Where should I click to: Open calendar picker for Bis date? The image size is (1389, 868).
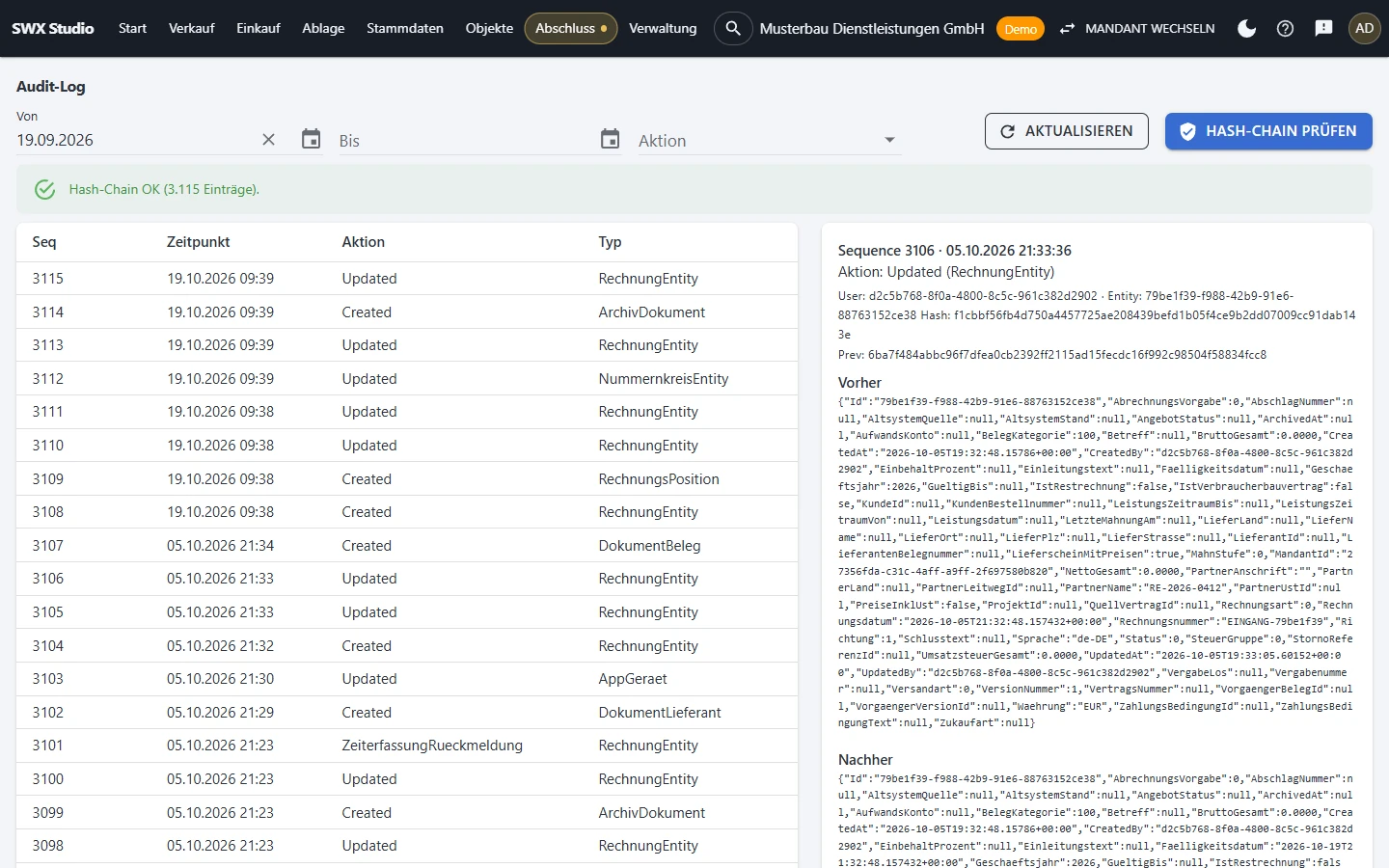pyautogui.click(x=610, y=140)
